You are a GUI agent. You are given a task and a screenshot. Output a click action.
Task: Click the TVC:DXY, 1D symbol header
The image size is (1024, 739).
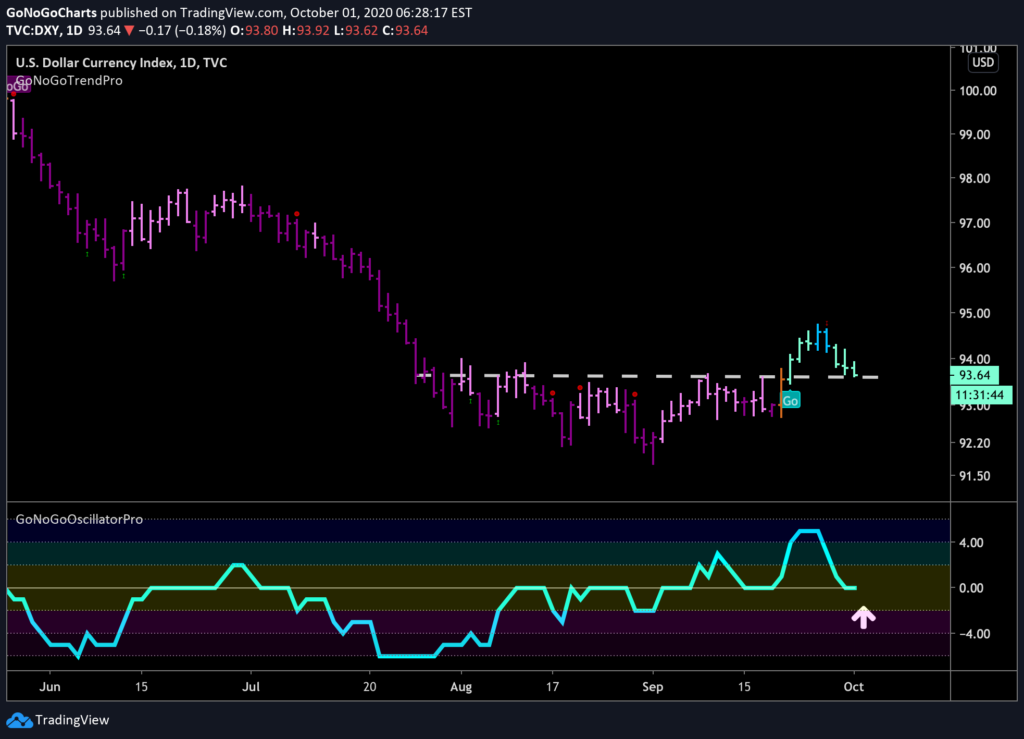(44, 31)
